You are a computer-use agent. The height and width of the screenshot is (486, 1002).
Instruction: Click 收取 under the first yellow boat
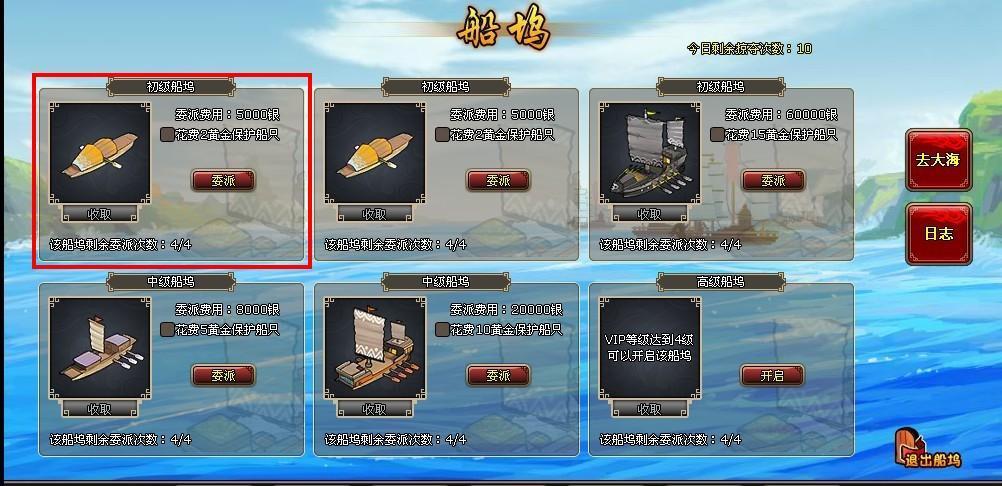pyautogui.click(x=100, y=214)
